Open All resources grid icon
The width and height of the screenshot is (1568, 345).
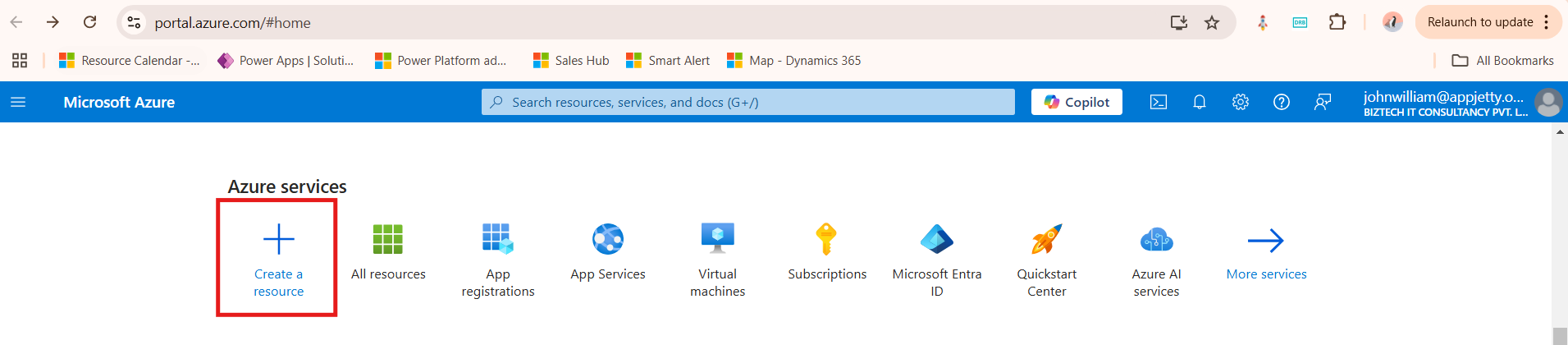point(388,239)
